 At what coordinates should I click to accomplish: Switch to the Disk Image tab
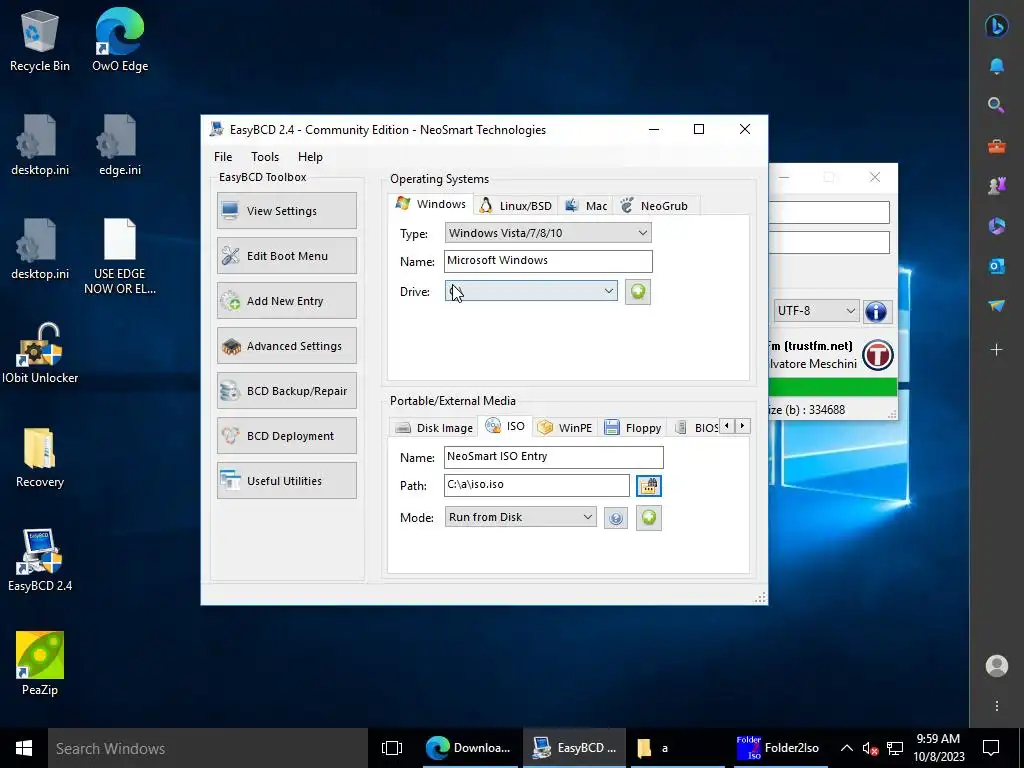pyautogui.click(x=434, y=428)
